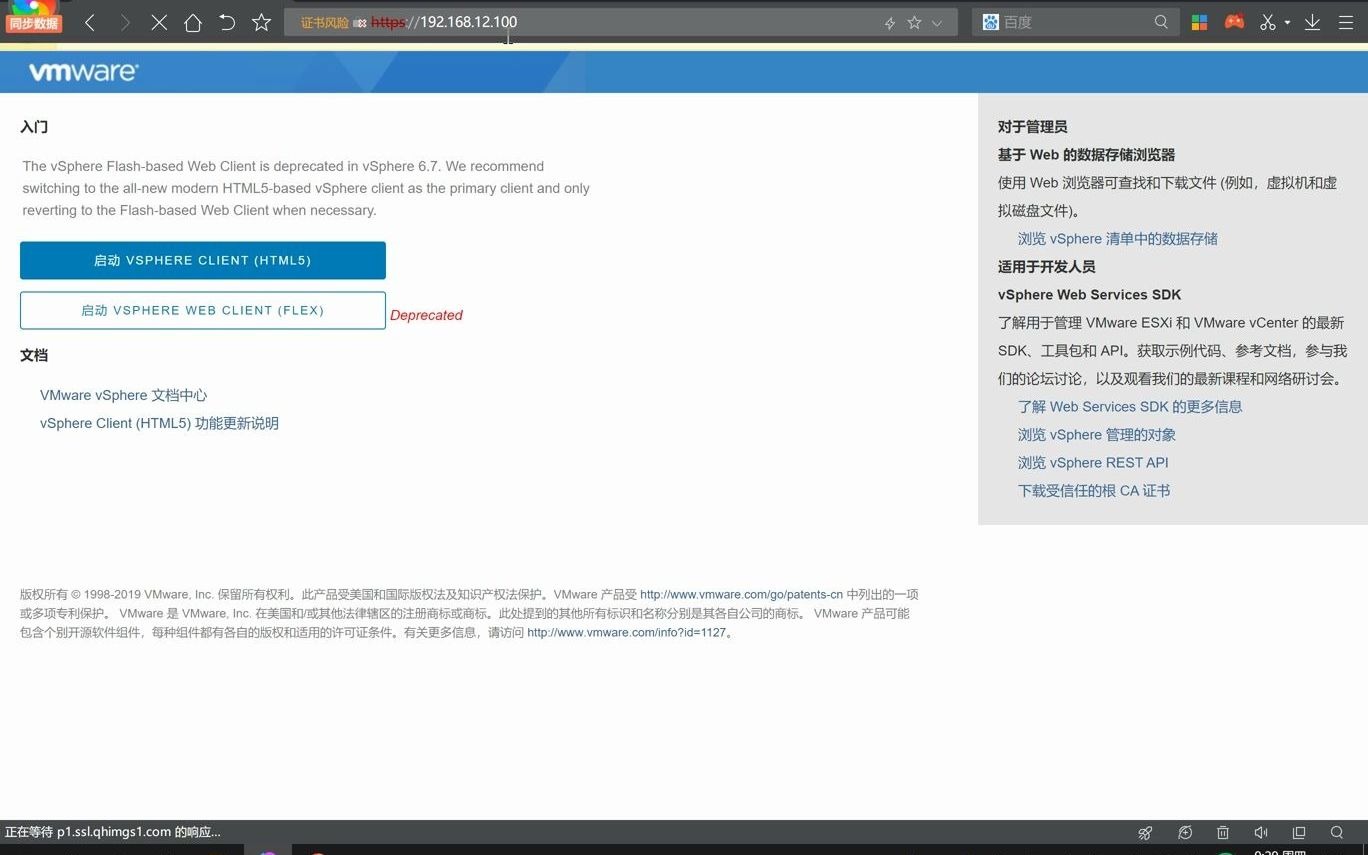
Task: Bookmark this page using the toolbar star
Action: click(261, 22)
